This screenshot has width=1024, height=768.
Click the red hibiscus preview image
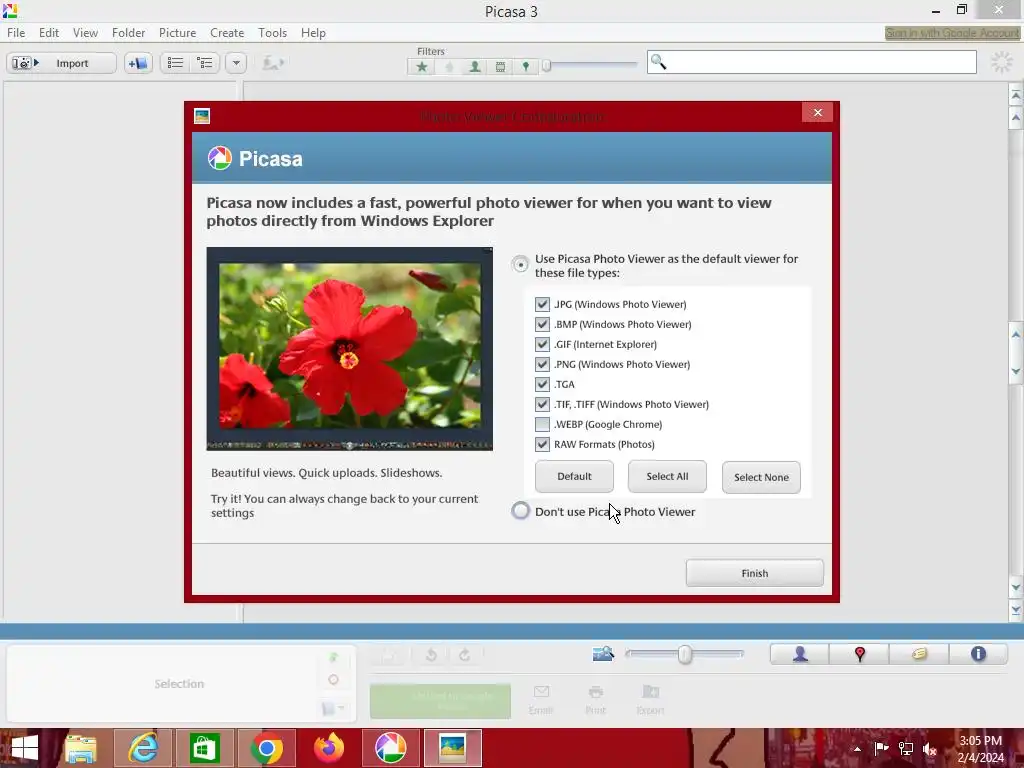click(x=349, y=349)
